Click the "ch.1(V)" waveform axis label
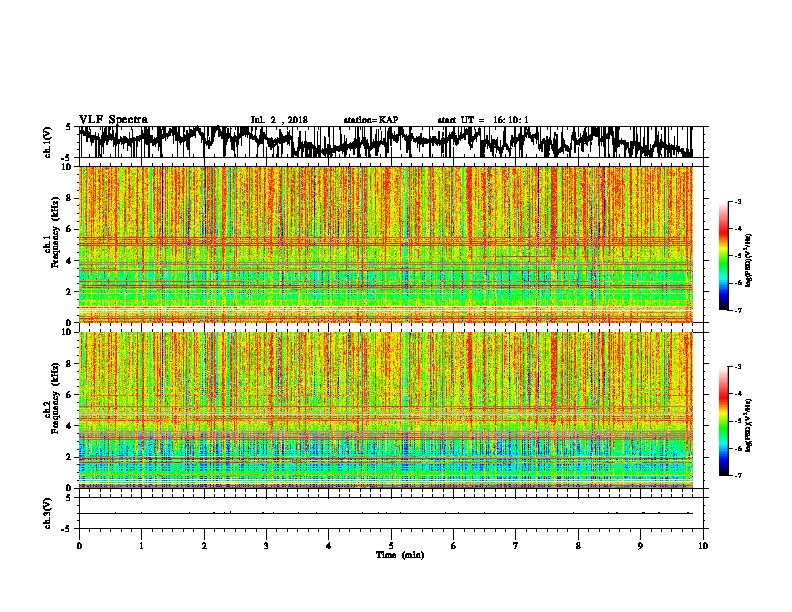The image size is (792, 612). [48, 142]
